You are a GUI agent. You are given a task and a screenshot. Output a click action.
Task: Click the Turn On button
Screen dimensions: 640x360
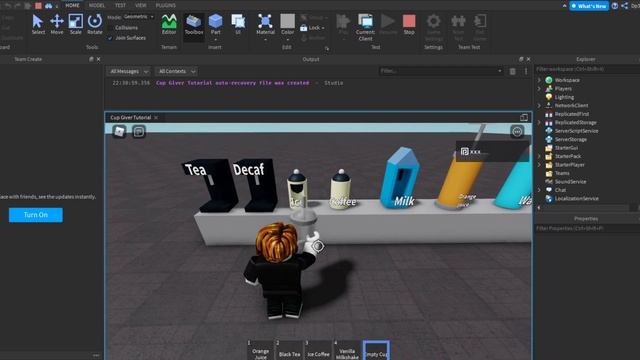pos(36,215)
